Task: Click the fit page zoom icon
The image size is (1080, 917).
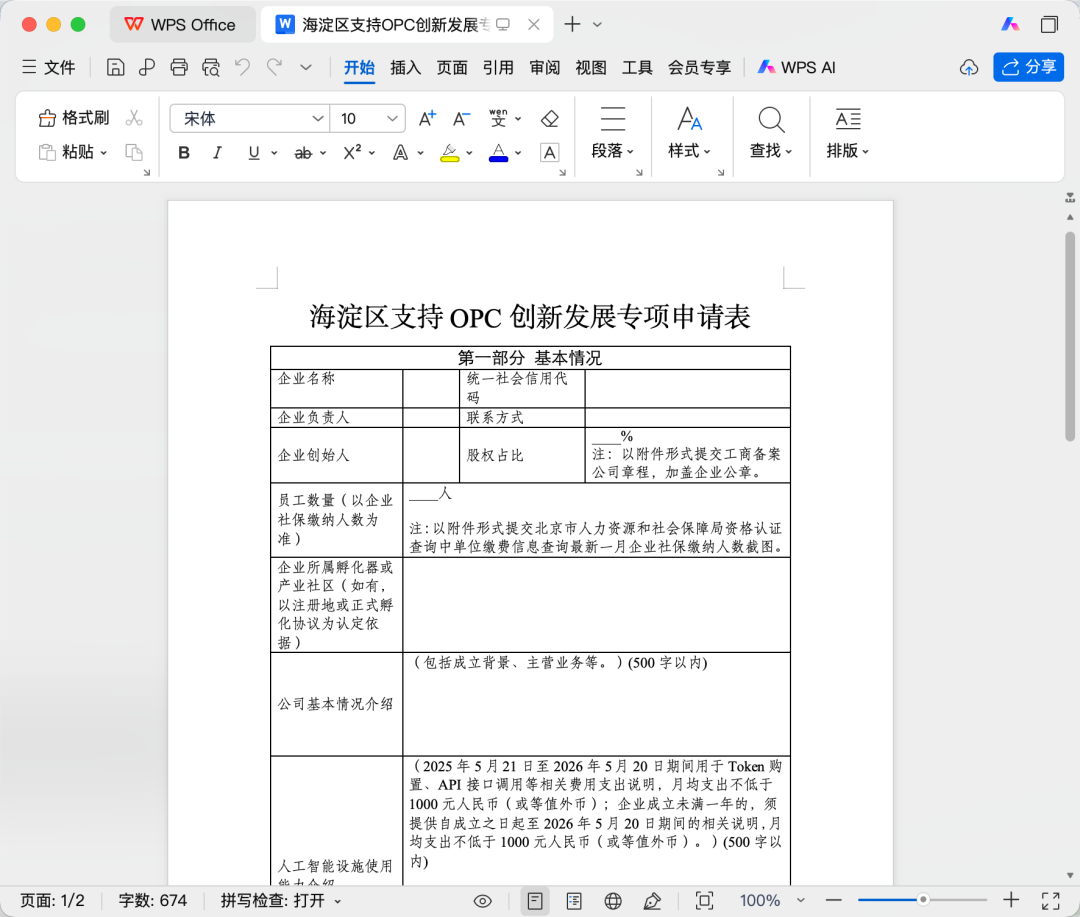Action: click(x=704, y=900)
